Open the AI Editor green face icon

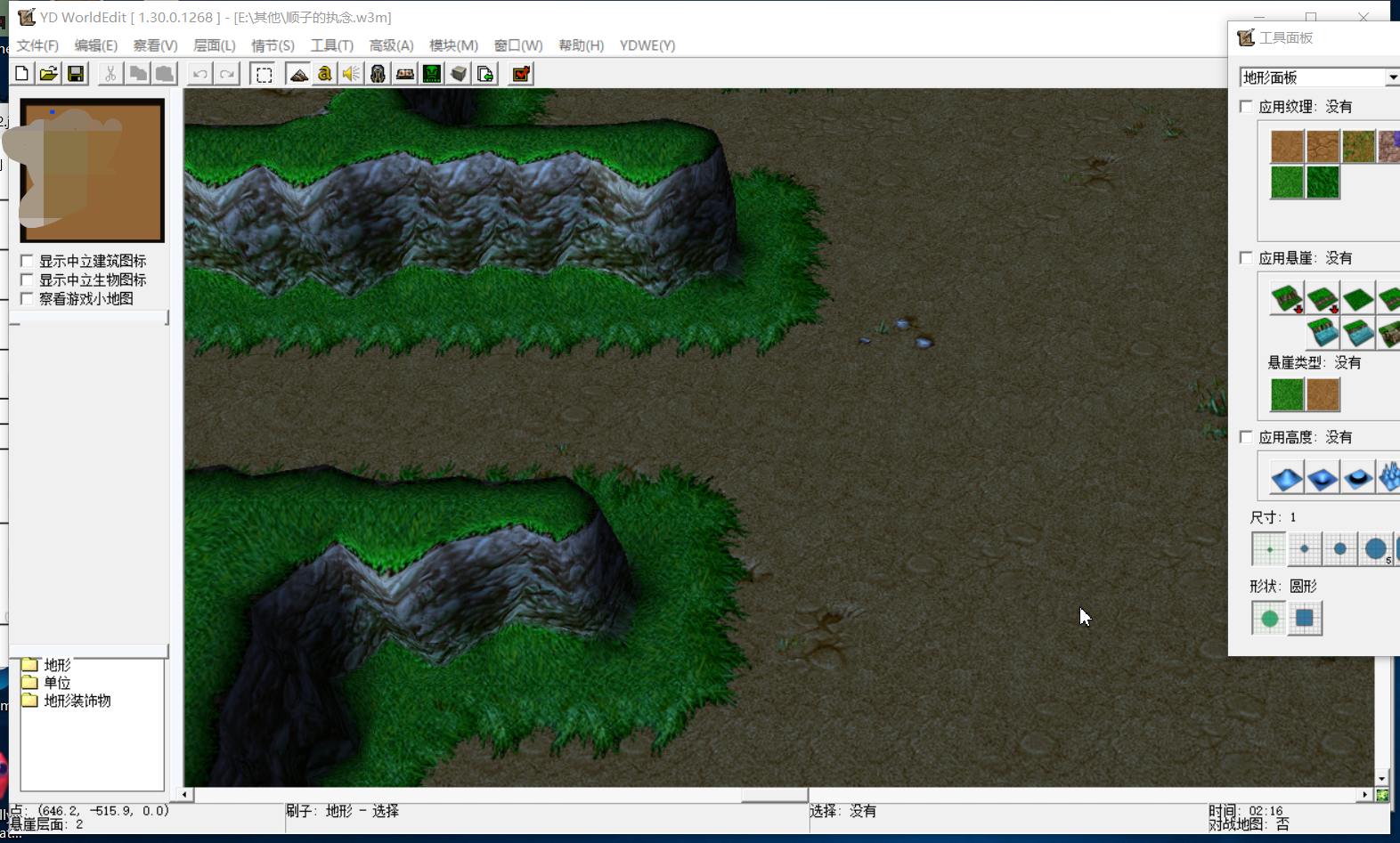[x=432, y=74]
